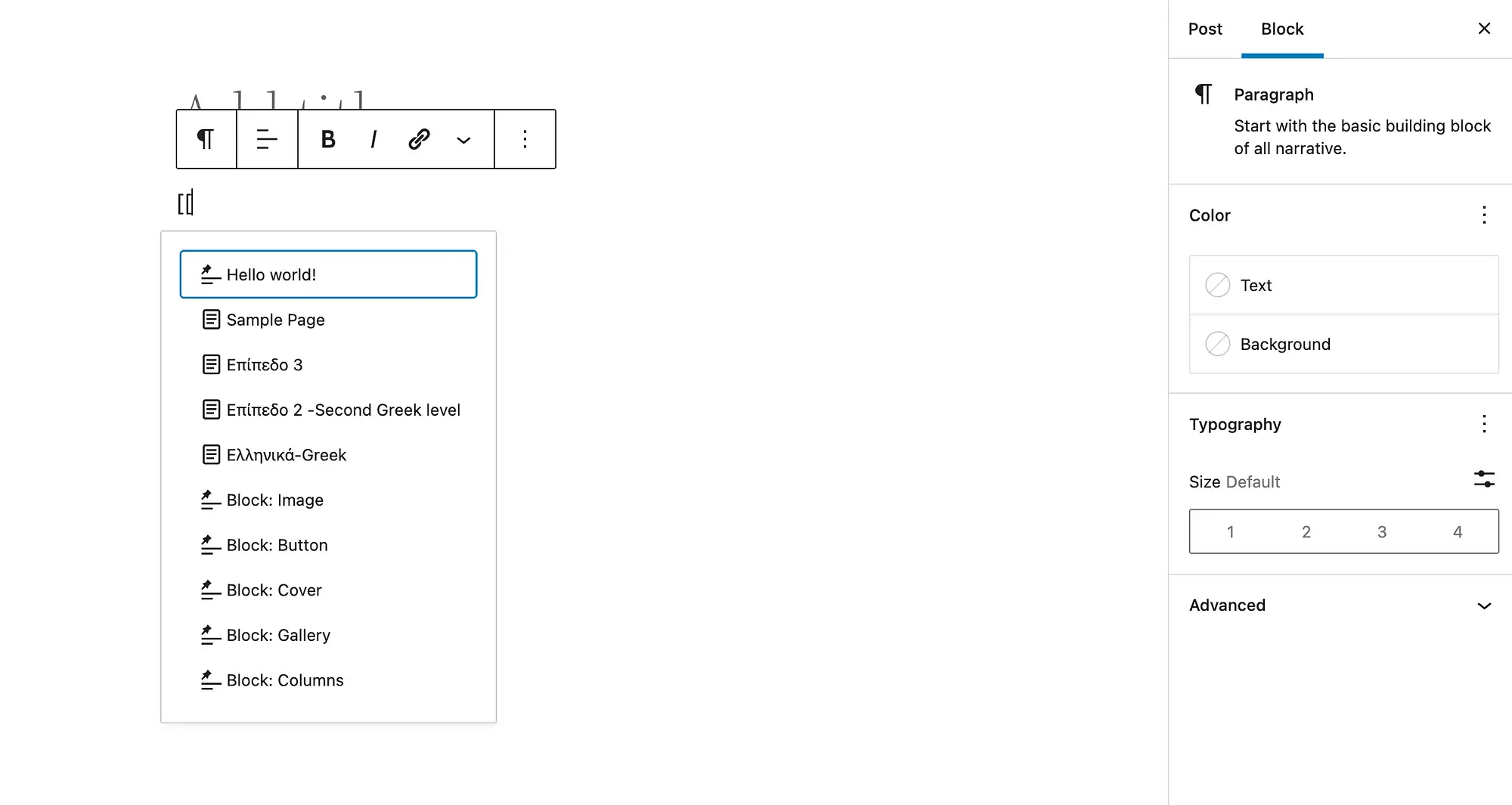Screen dimensions: 1512x805
Task: Open more rich text controls chevron
Action: (x=464, y=140)
